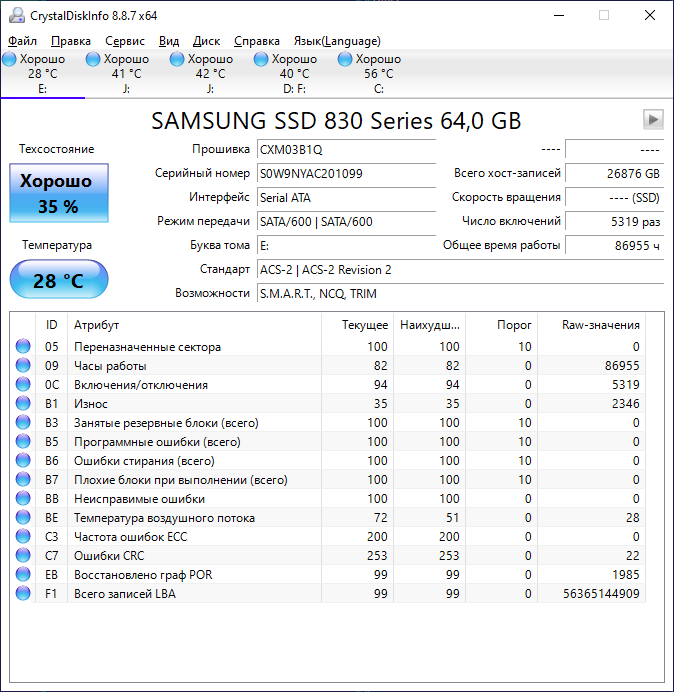Screen dimensions: 674x692
Task: Click the next disk arrow button
Action: (x=653, y=119)
